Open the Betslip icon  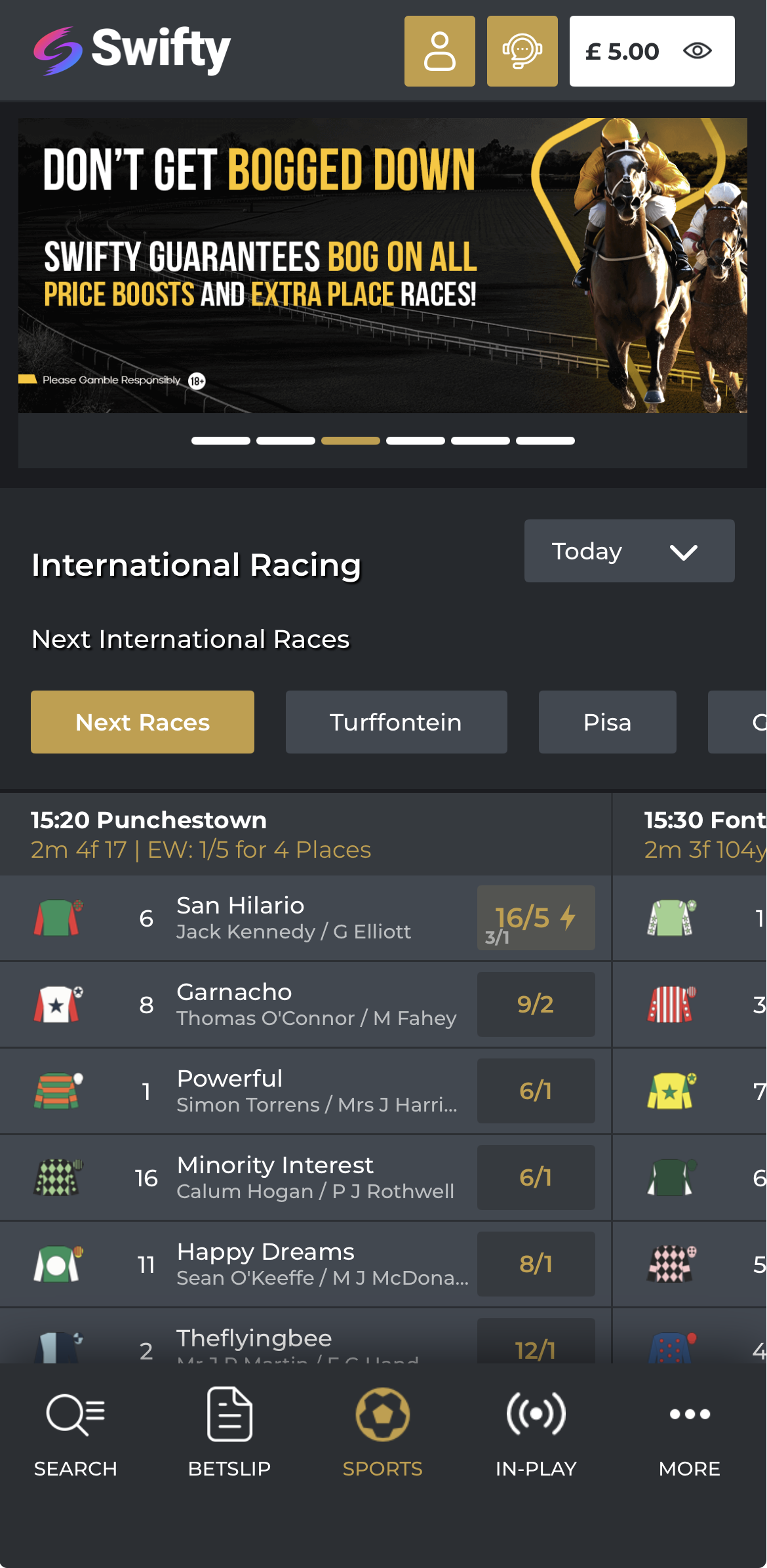click(229, 1415)
